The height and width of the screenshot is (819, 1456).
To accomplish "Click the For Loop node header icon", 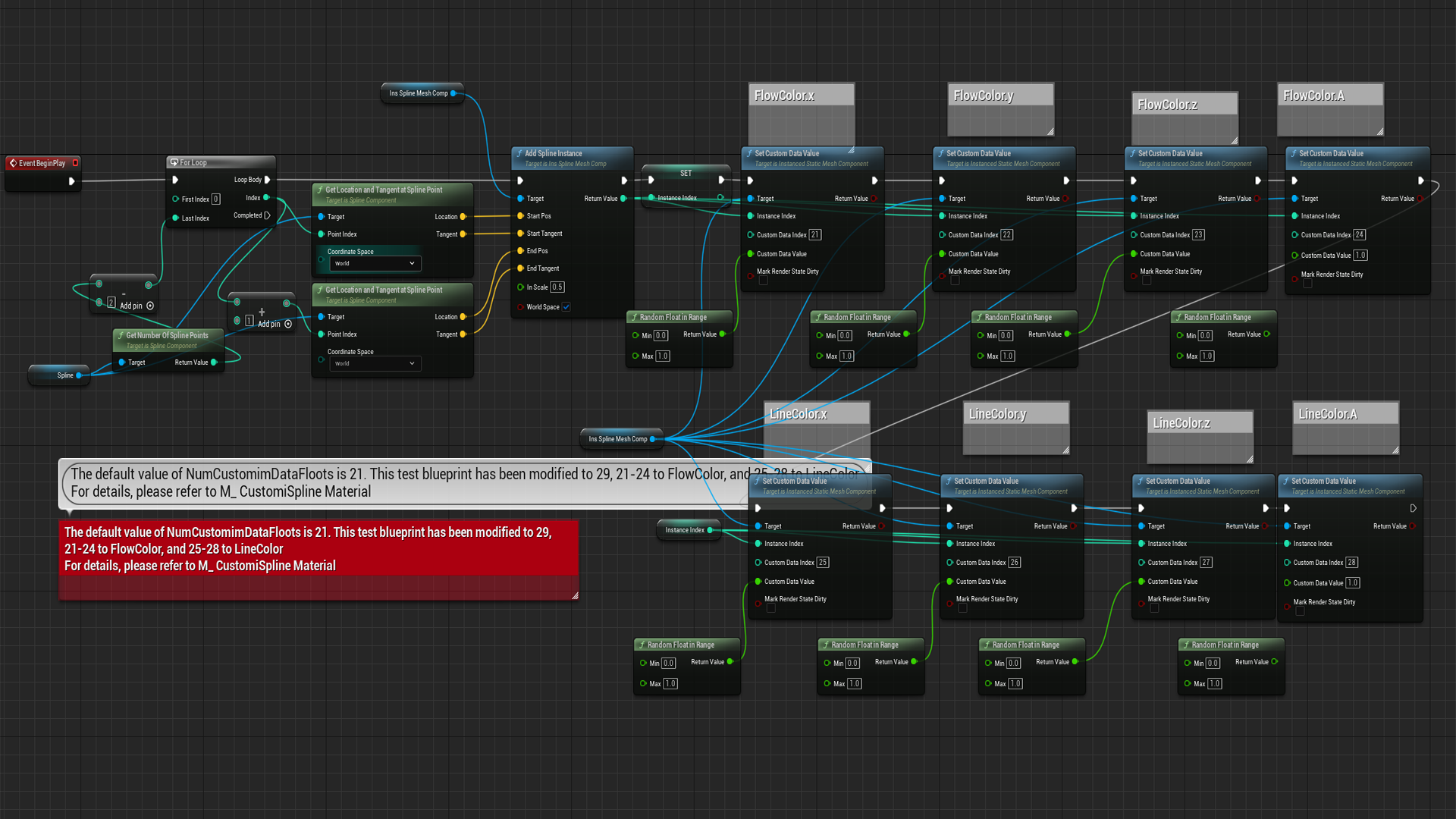I will coord(174,162).
